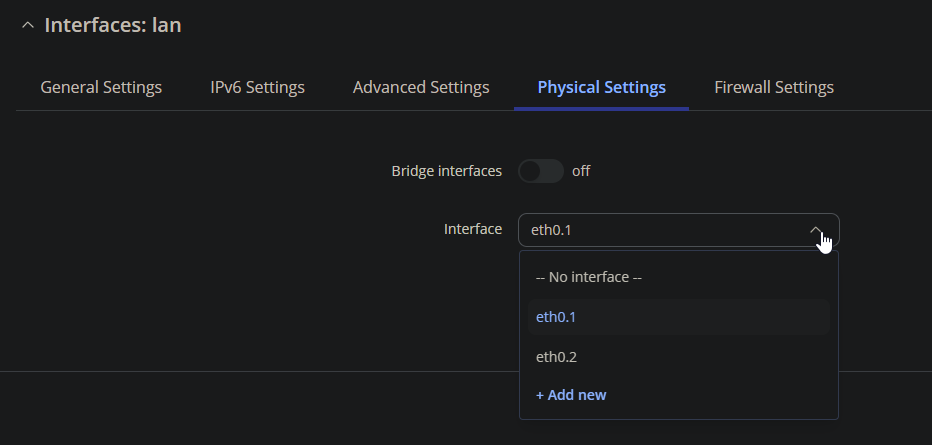Image resolution: width=932 pixels, height=445 pixels.
Task: Click the Interfaces: lan section heading
Action: point(113,26)
